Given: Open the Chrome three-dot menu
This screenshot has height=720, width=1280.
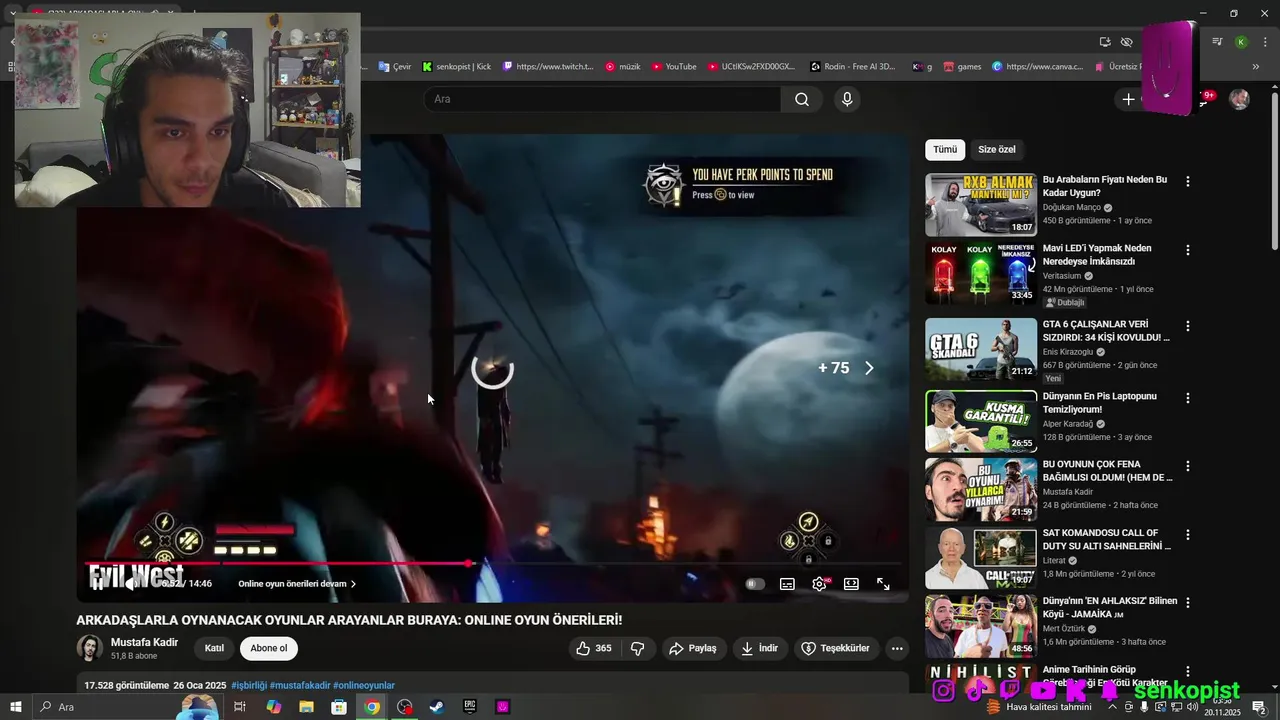Looking at the screenshot, I should point(1263,42).
